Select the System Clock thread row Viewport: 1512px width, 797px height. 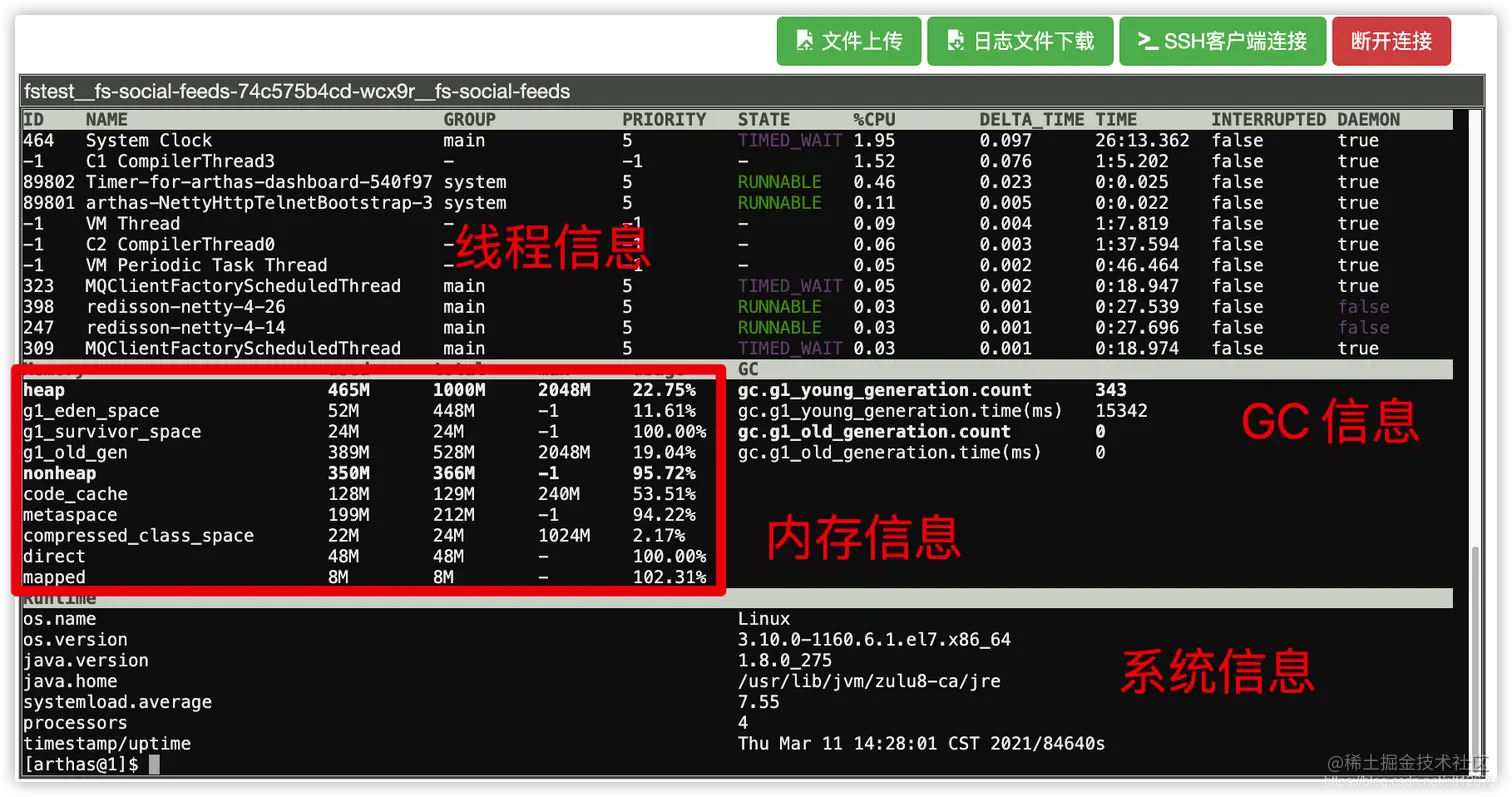tap(738, 141)
